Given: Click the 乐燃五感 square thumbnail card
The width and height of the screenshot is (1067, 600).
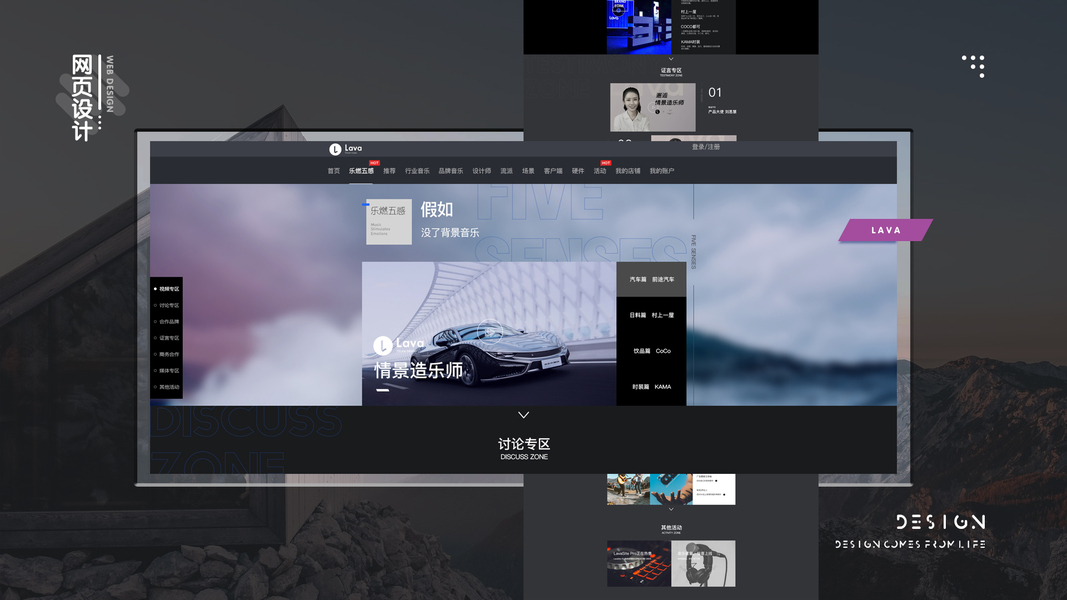Looking at the screenshot, I should pos(389,221).
